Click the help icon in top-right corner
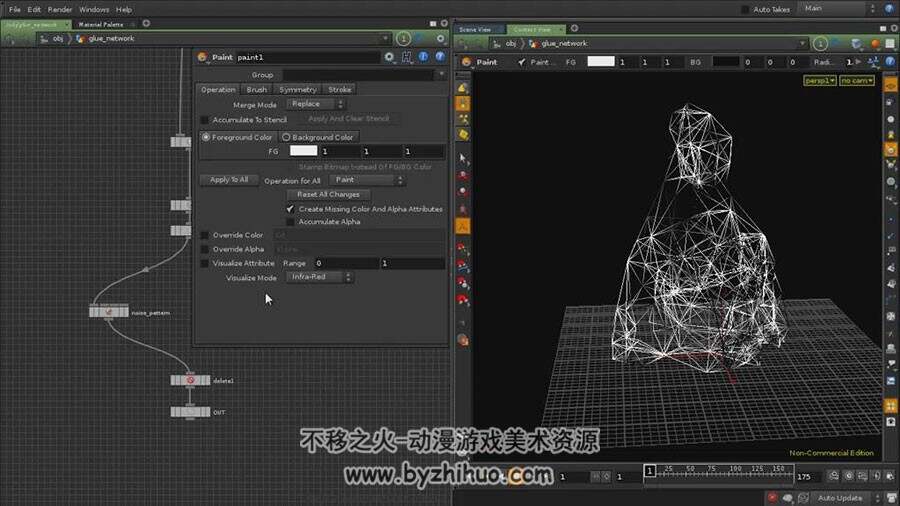Screen dimensions: 900x506 (x=890, y=9)
